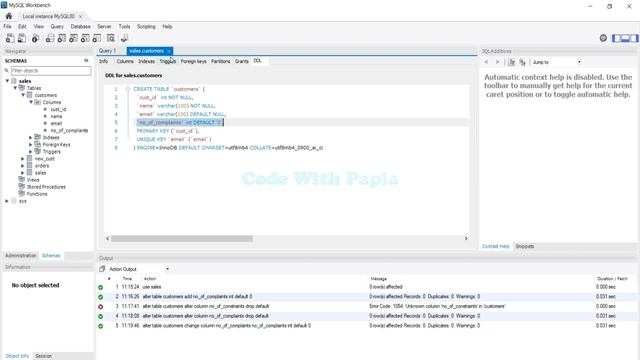Create new schema toolbar icon
640x360 pixels.
click(x=49, y=38)
